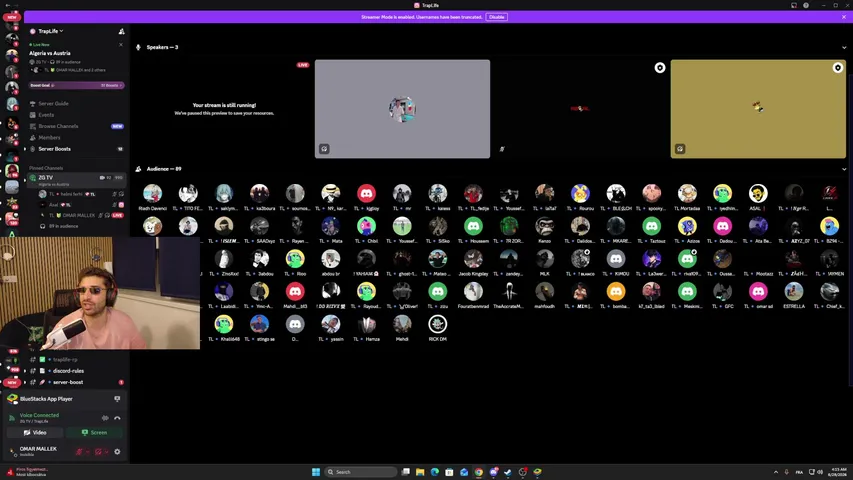Toggle the deafen headphones icon
Screen dimensions: 853x480
click(98, 452)
